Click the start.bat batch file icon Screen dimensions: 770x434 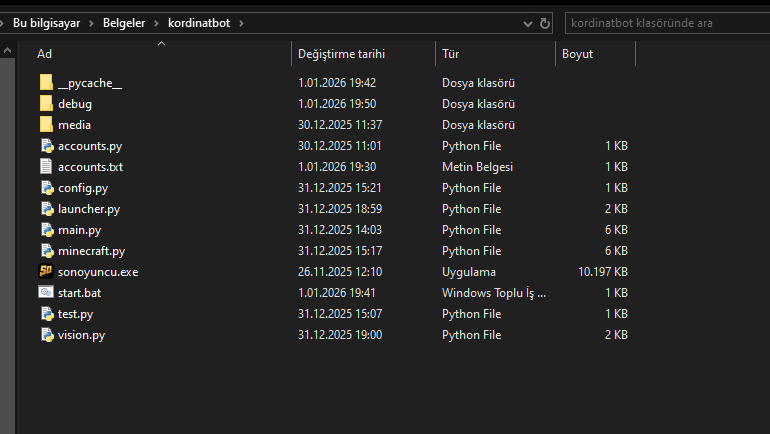click(x=46, y=292)
